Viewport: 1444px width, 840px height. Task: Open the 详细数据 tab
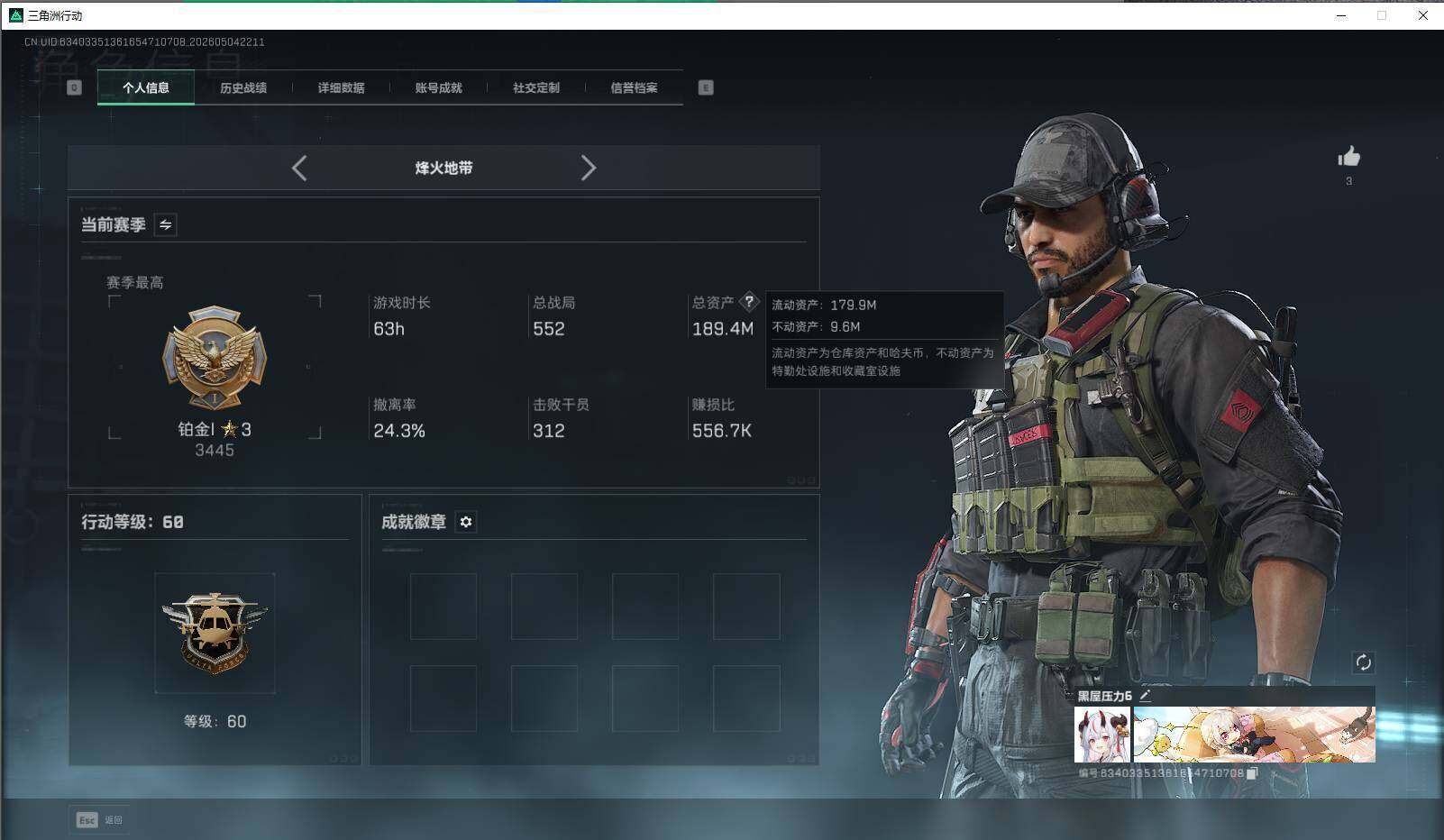[341, 87]
